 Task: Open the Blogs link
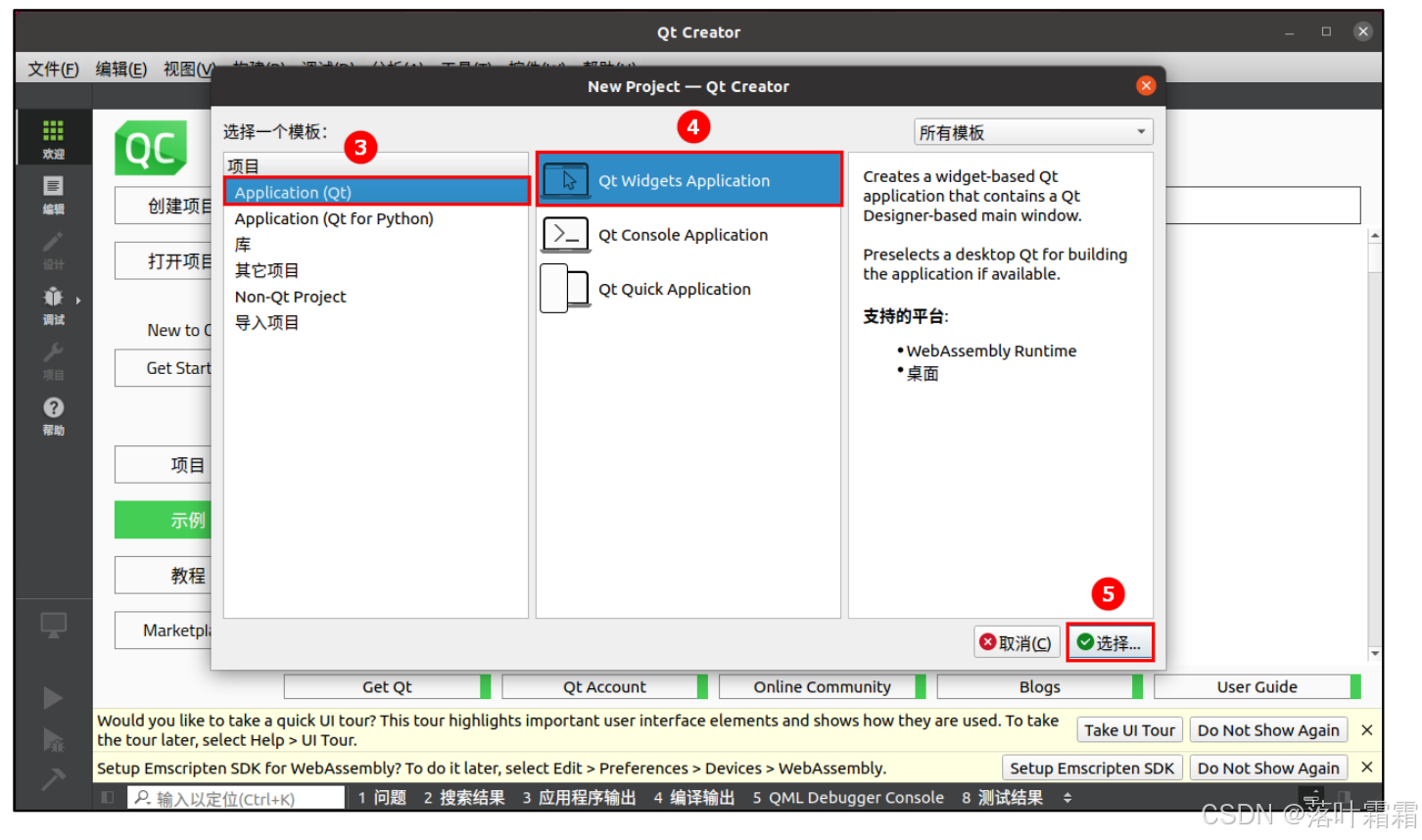[x=1039, y=686]
